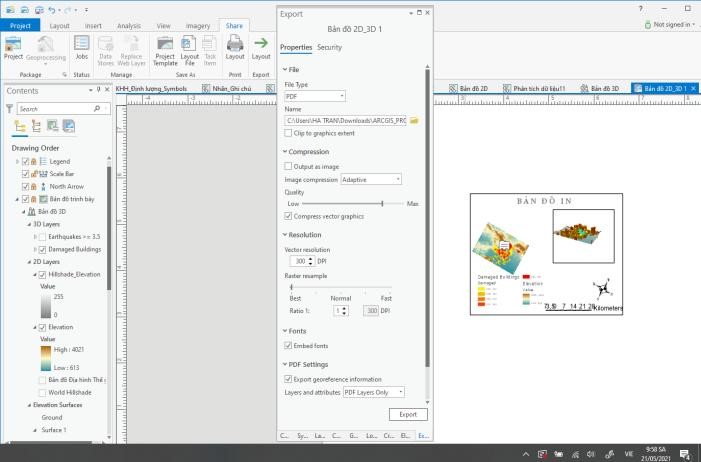701x462 pixels.
Task: Click the Quality slider handle
Action: (382, 203)
